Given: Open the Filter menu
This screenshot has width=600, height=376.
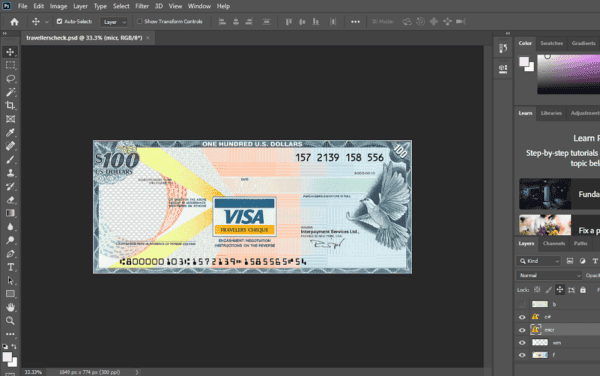Looking at the screenshot, I should 142,6.
